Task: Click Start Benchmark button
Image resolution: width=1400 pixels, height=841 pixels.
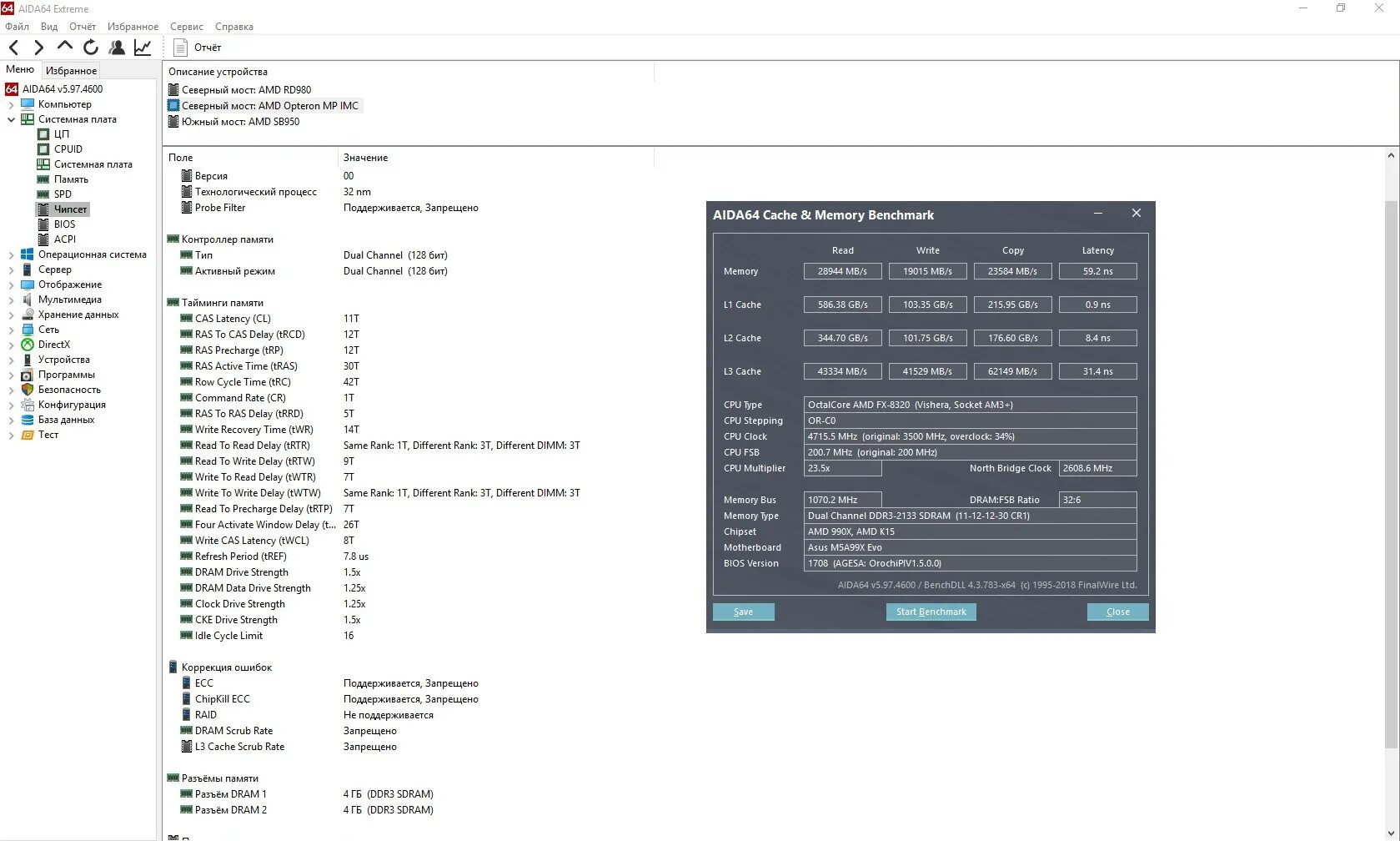Action: [x=931, y=612]
